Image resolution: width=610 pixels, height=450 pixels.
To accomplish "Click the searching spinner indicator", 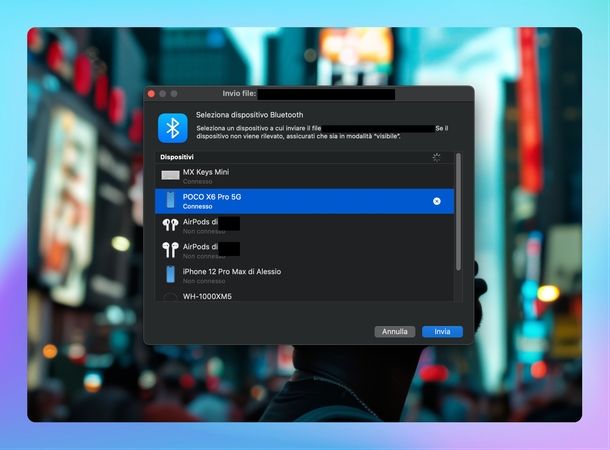I will (436, 157).
